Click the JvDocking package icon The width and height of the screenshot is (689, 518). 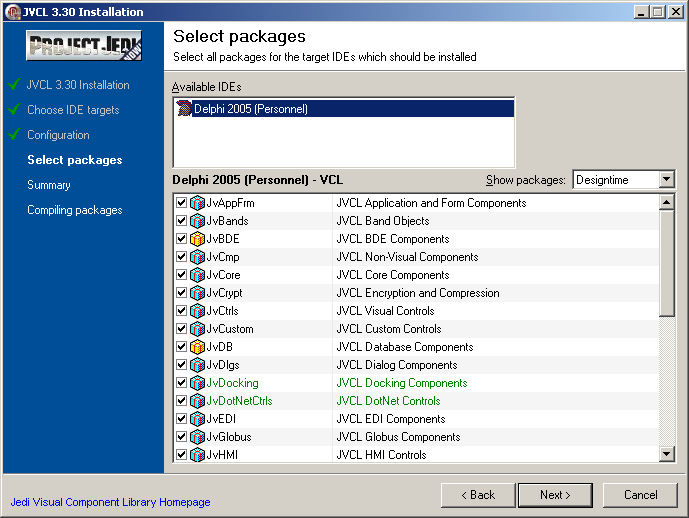click(197, 383)
